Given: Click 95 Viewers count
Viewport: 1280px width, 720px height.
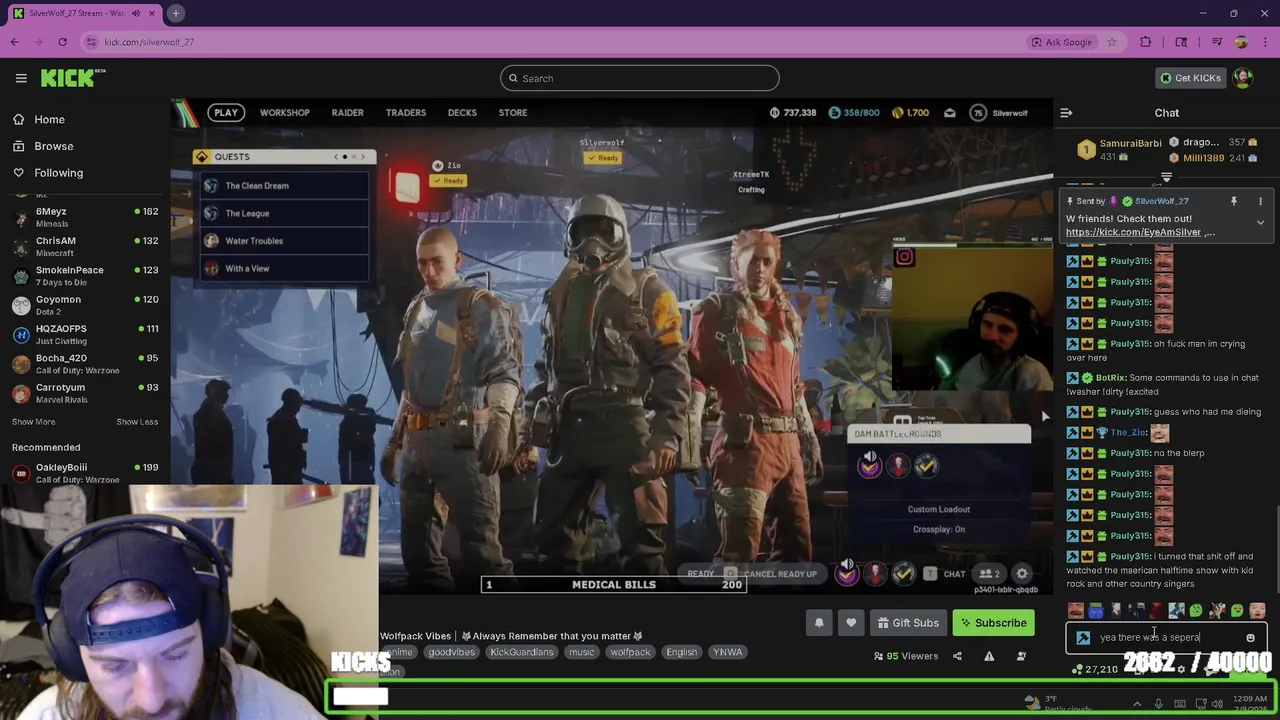Looking at the screenshot, I should pyautogui.click(x=906, y=656).
